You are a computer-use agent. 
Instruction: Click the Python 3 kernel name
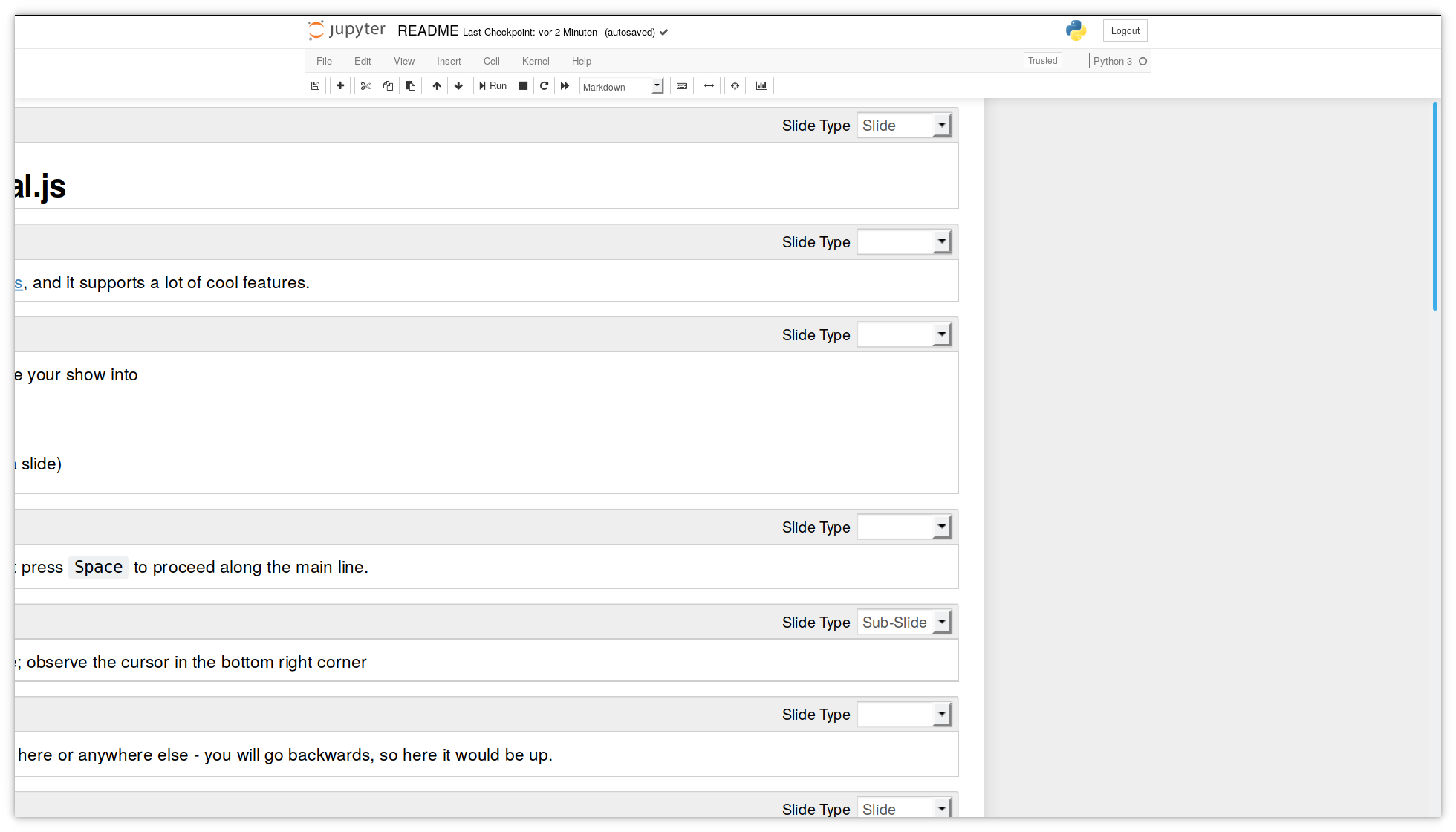point(1113,62)
